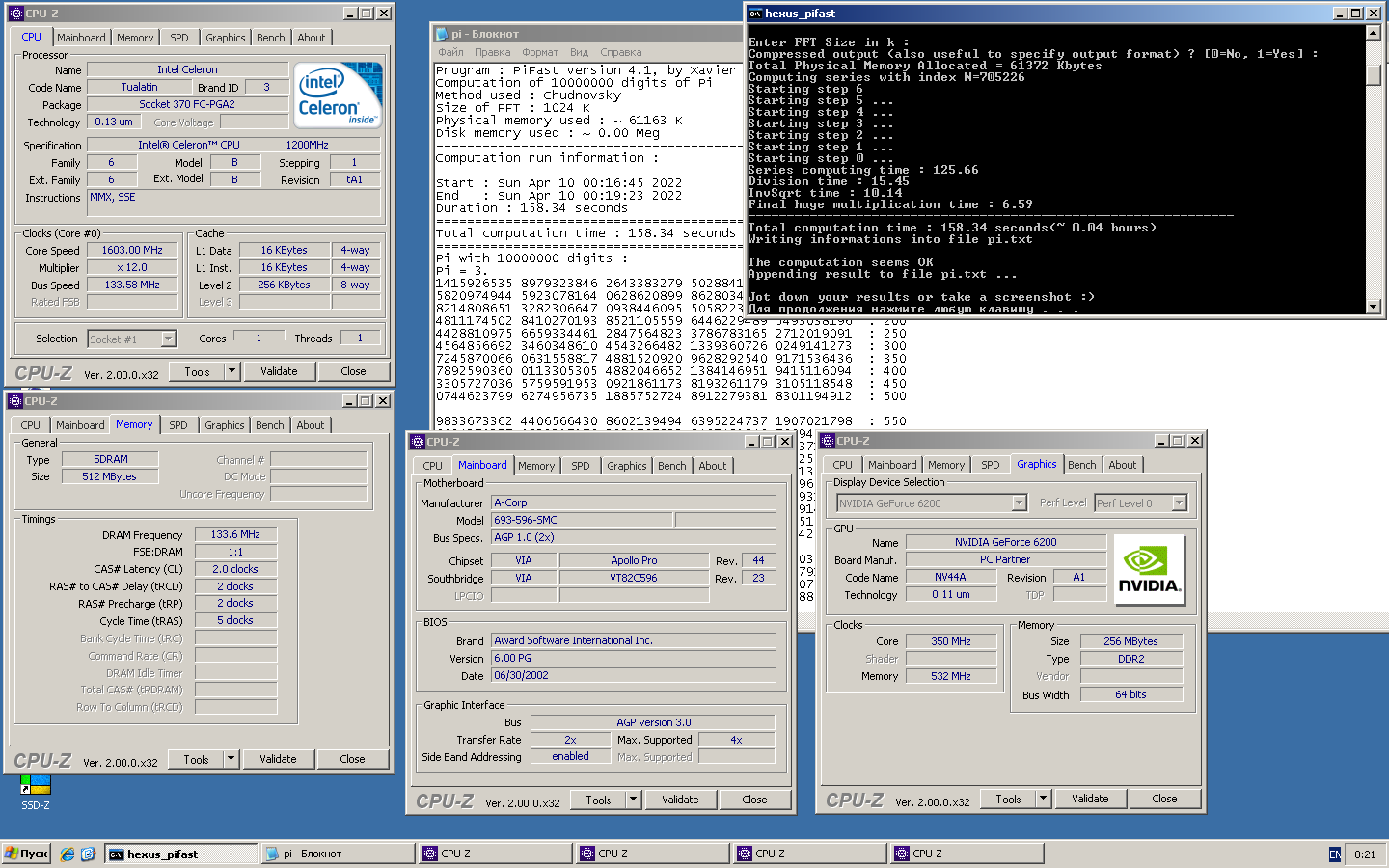Click Close button in Mainboard window
The image size is (1389, 868).
(x=754, y=800)
